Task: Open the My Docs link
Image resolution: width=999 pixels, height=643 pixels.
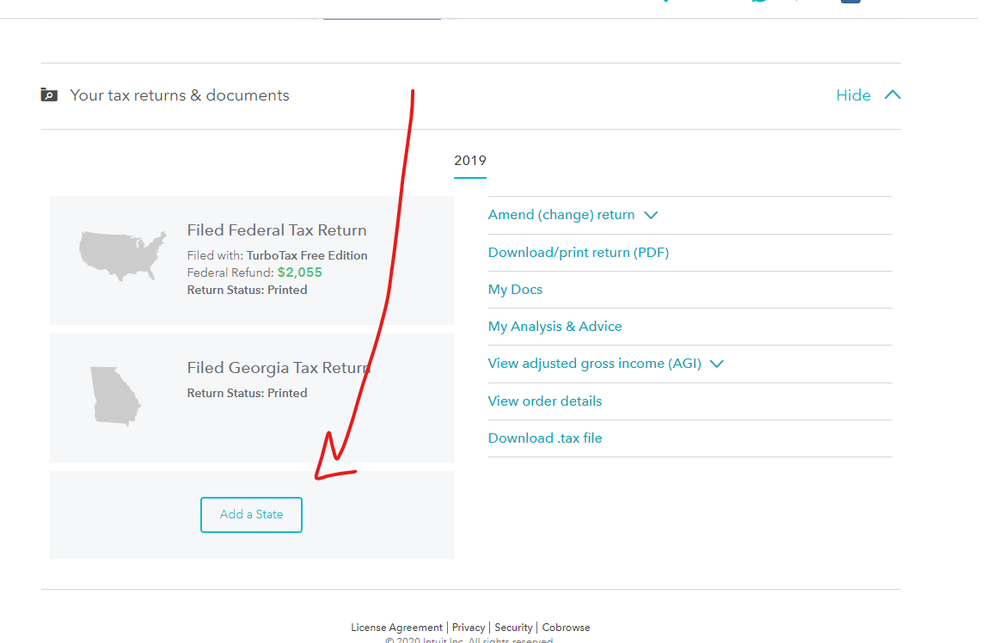Action: (x=515, y=289)
